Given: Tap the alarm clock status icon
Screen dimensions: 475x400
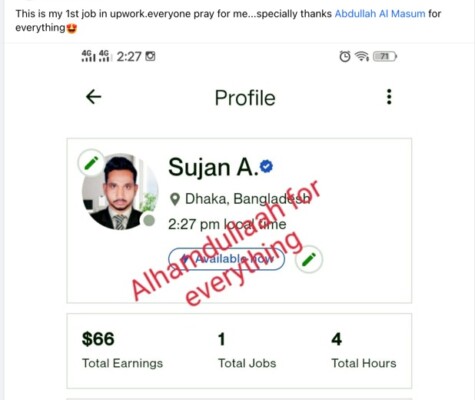Looking at the screenshot, I should pyautogui.click(x=345, y=56).
